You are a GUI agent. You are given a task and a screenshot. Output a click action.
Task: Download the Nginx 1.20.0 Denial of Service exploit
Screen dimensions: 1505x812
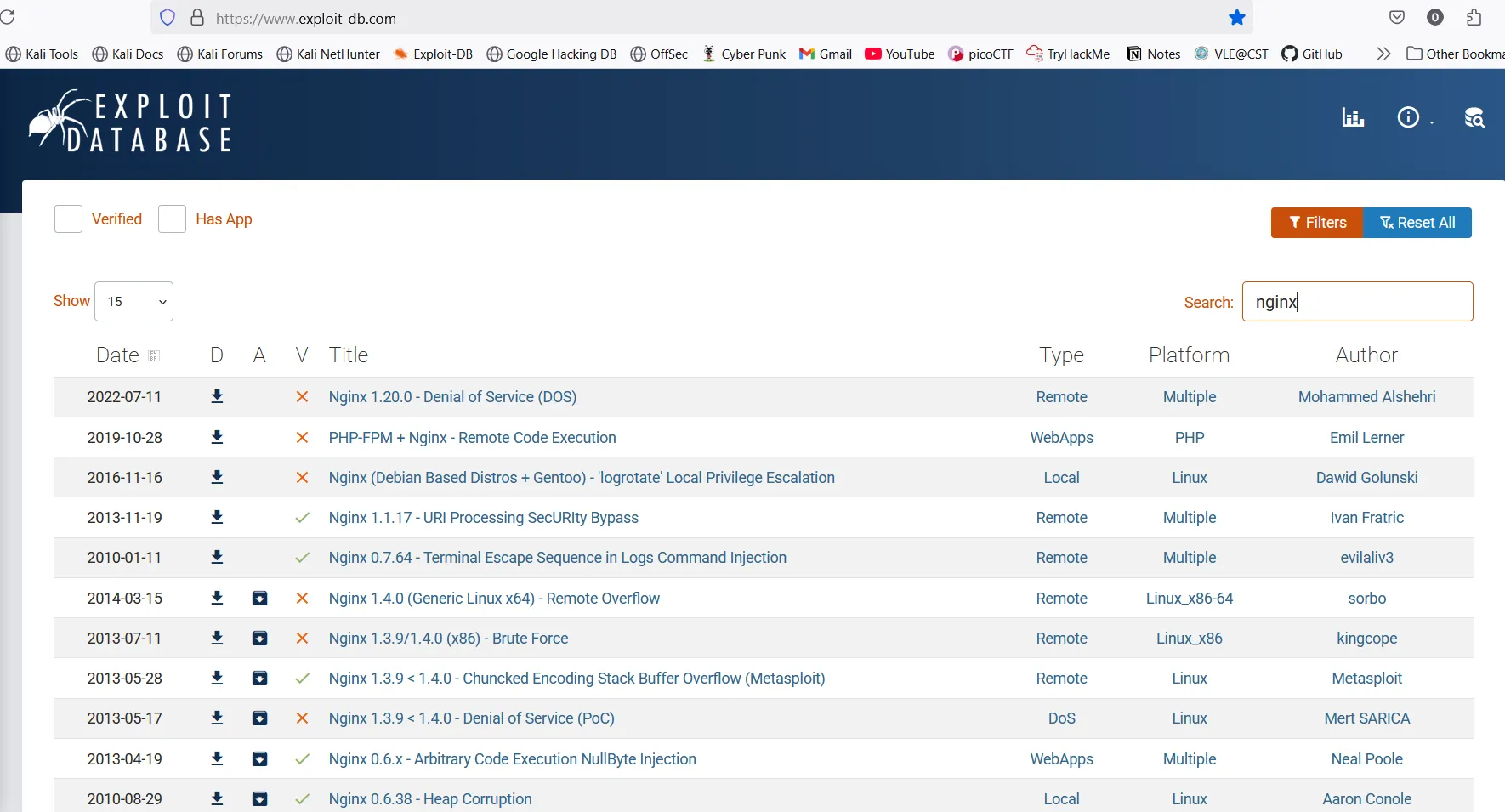217,396
